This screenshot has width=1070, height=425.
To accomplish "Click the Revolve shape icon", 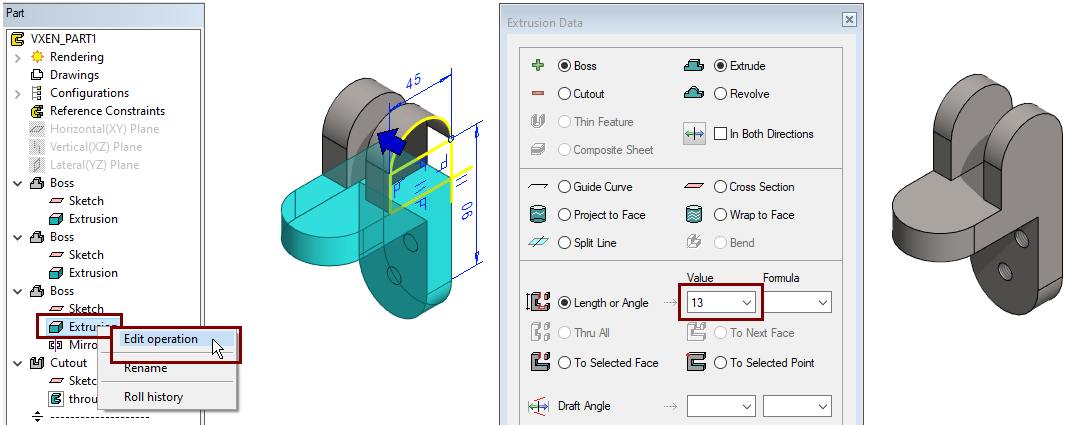I will [694, 94].
